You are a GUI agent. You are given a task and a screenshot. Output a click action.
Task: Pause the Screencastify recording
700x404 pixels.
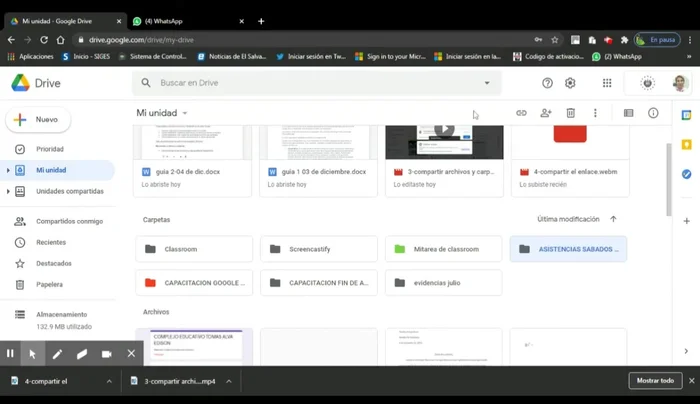[10, 353]
